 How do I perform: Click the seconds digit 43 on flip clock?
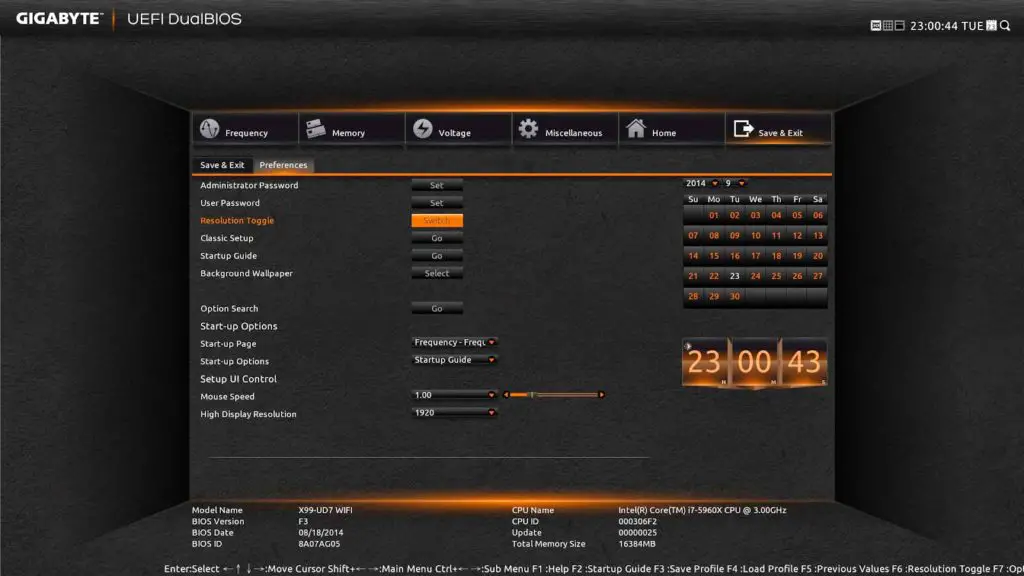point(804,362)
